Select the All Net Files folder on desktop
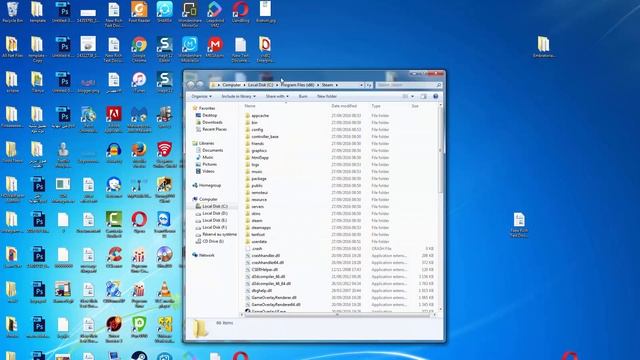640x360 pixels. click(12, 47)
